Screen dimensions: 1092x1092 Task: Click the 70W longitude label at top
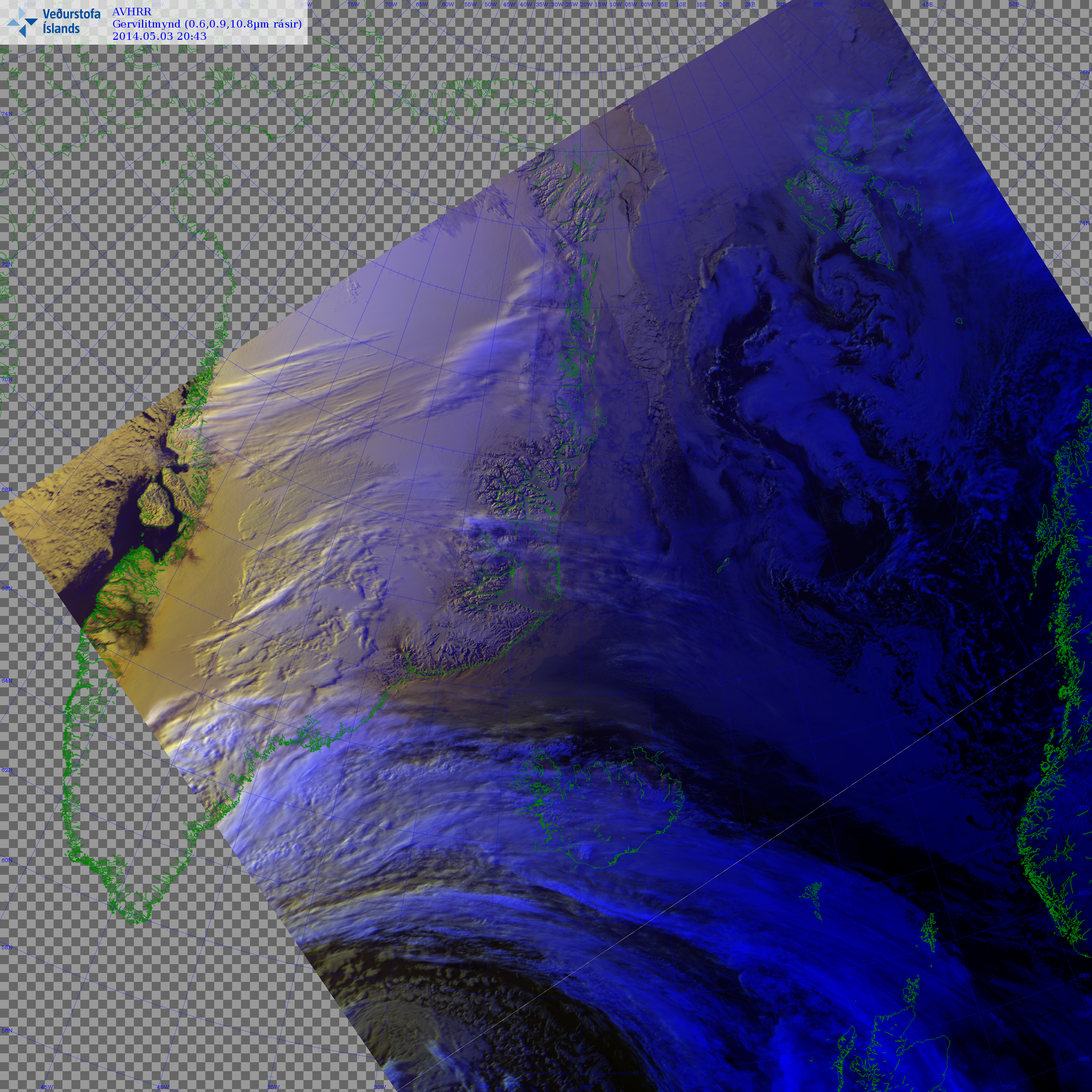pyautogui.click(x=391, y=4)
